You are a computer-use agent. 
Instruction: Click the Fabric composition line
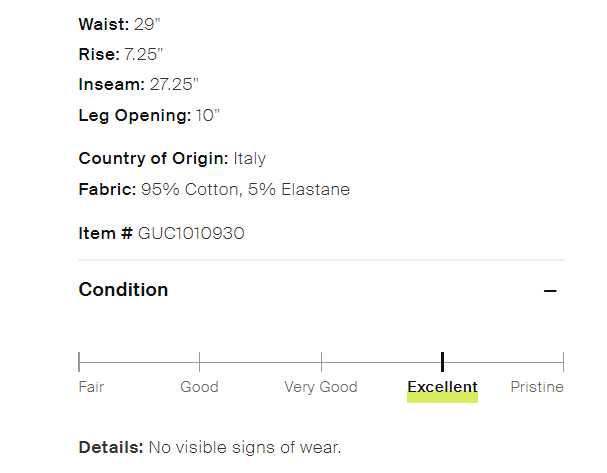coord(214,189)
